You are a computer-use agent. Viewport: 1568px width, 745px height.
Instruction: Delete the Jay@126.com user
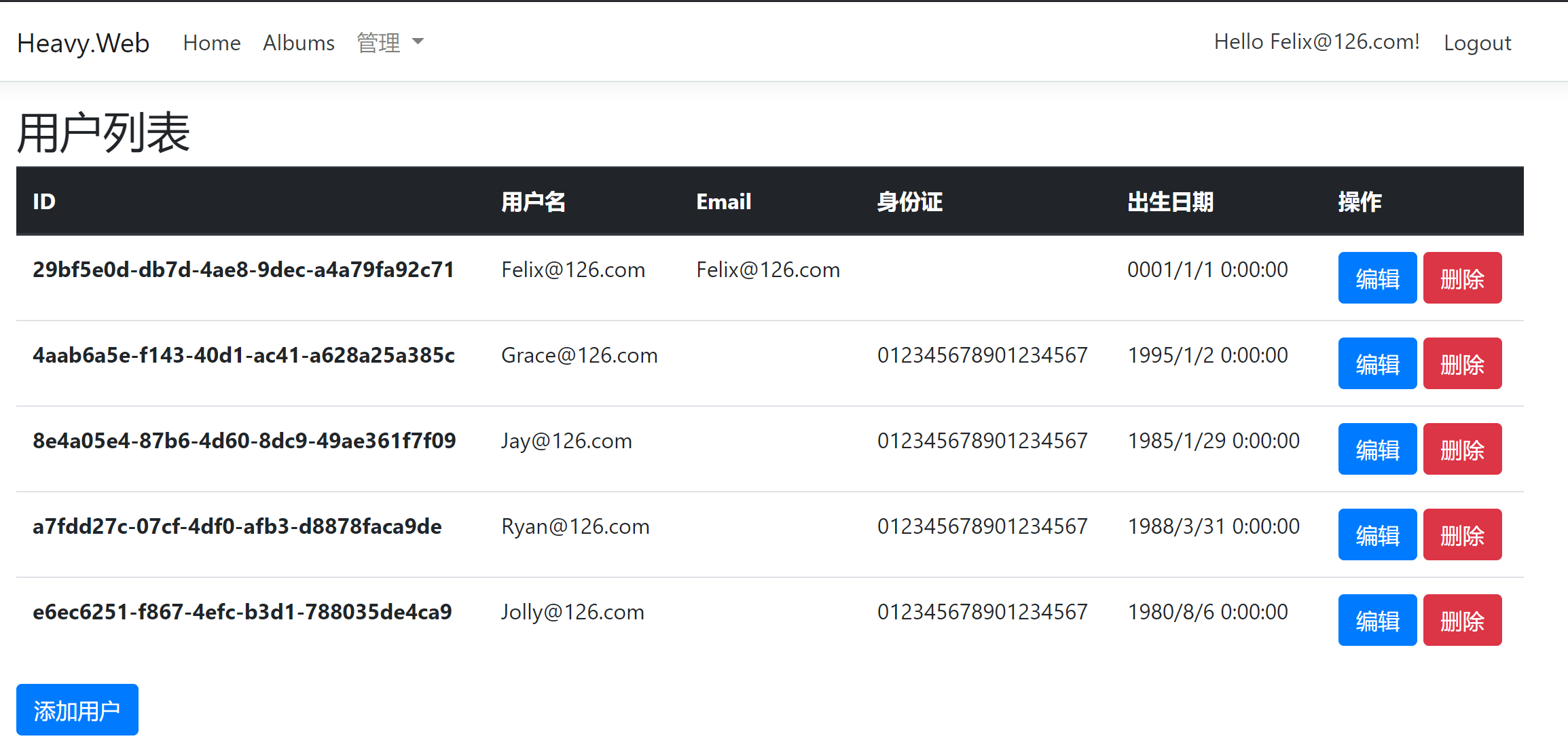pos(1461,450)
